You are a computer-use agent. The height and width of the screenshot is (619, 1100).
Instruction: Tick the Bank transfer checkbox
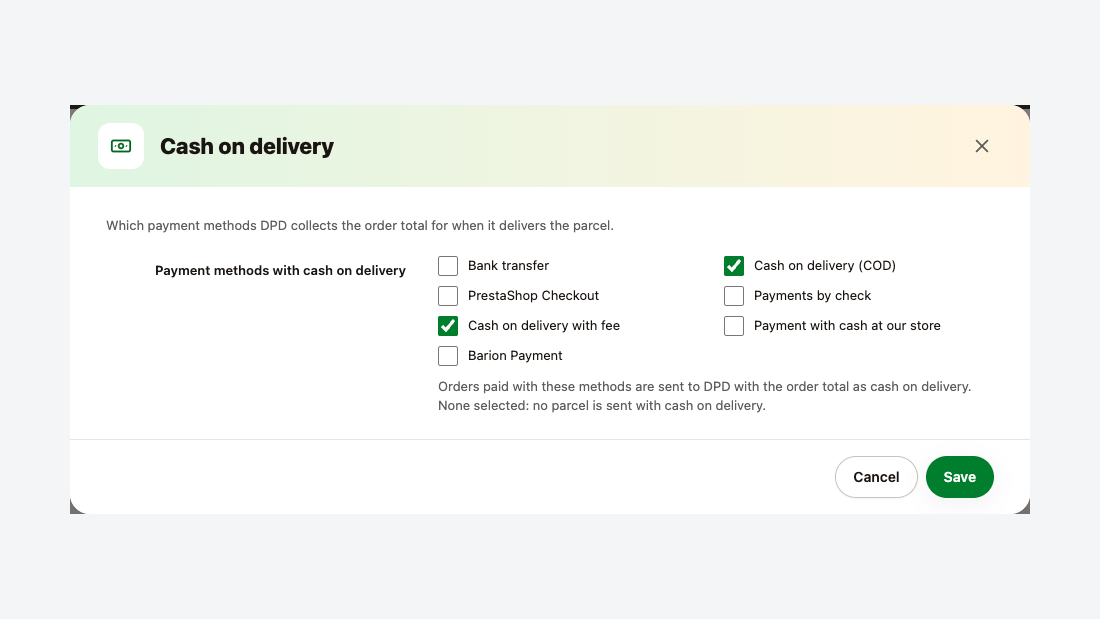[x=448, y=266]
